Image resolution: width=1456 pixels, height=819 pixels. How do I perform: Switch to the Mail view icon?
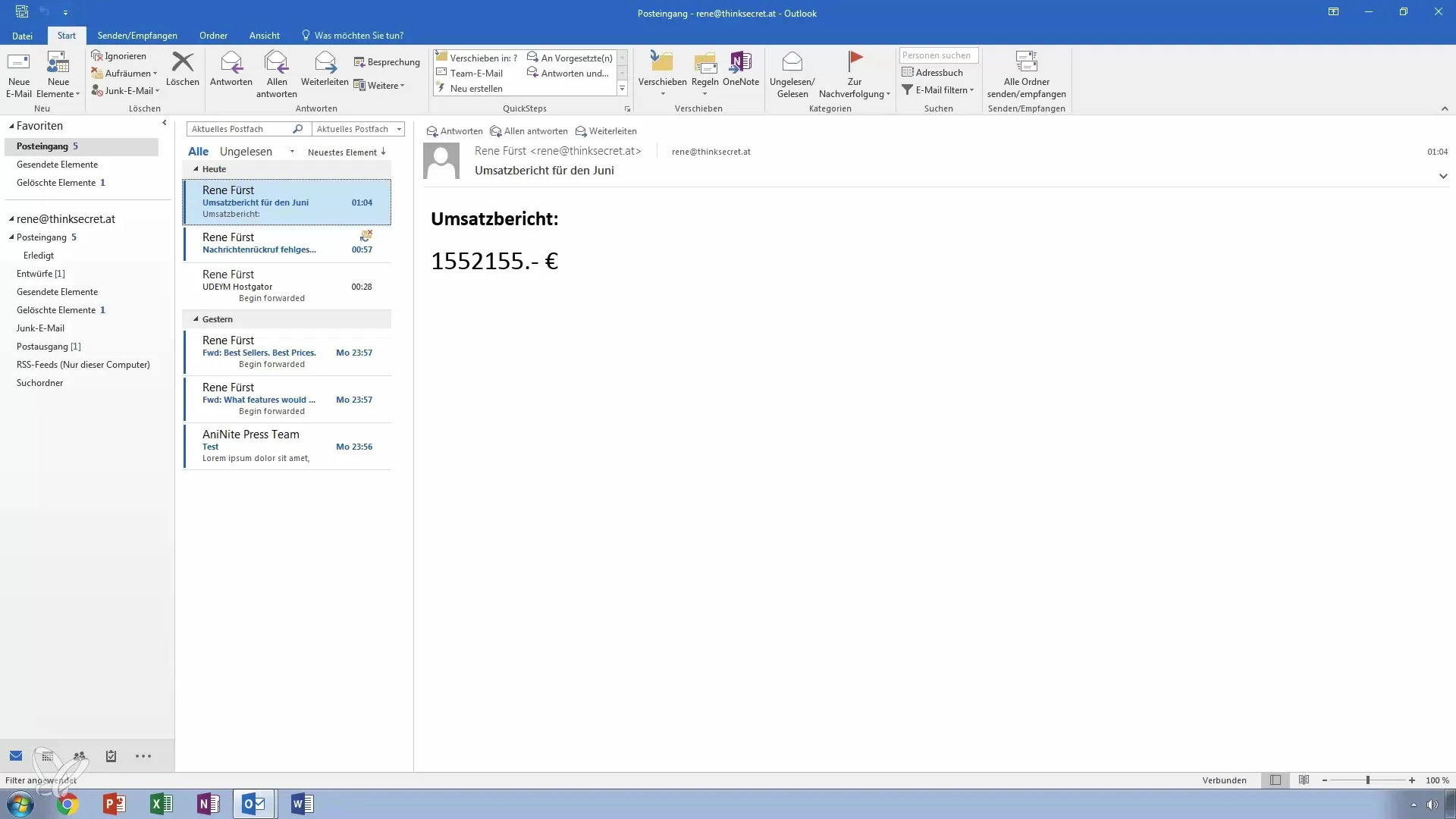click(x=16, y=756)
